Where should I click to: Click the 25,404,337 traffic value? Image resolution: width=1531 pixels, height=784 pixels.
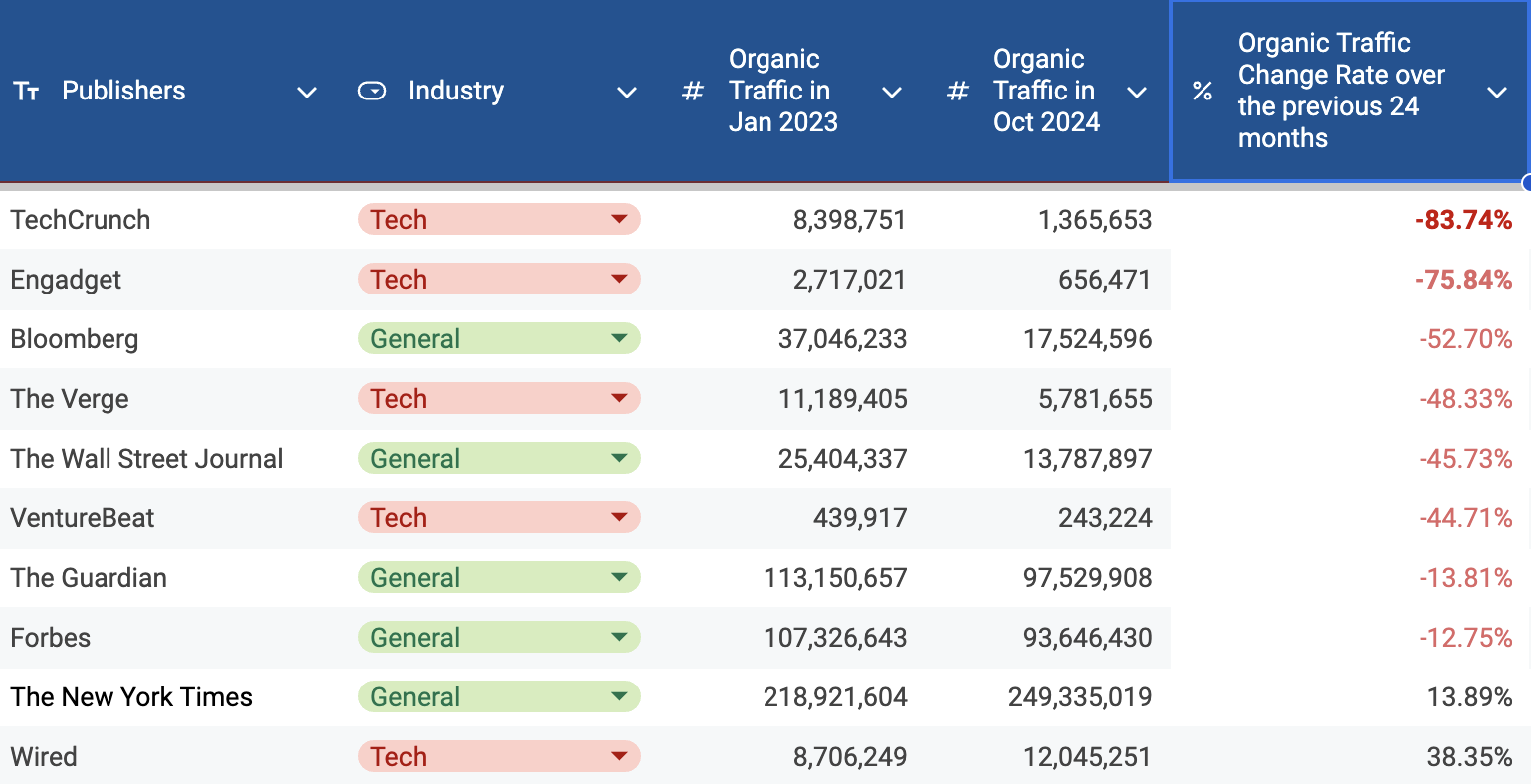(842, 459)
